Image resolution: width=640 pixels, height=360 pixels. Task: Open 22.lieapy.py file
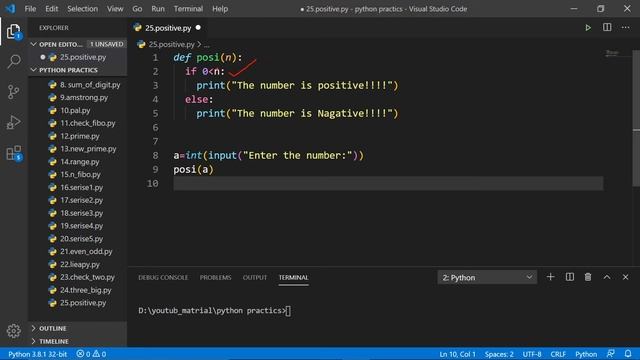[80, 264]
